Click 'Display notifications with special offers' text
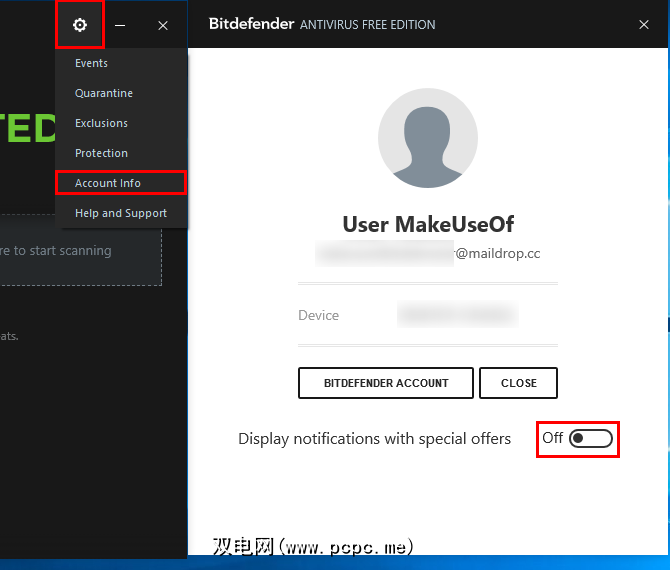 pos(374,439)
